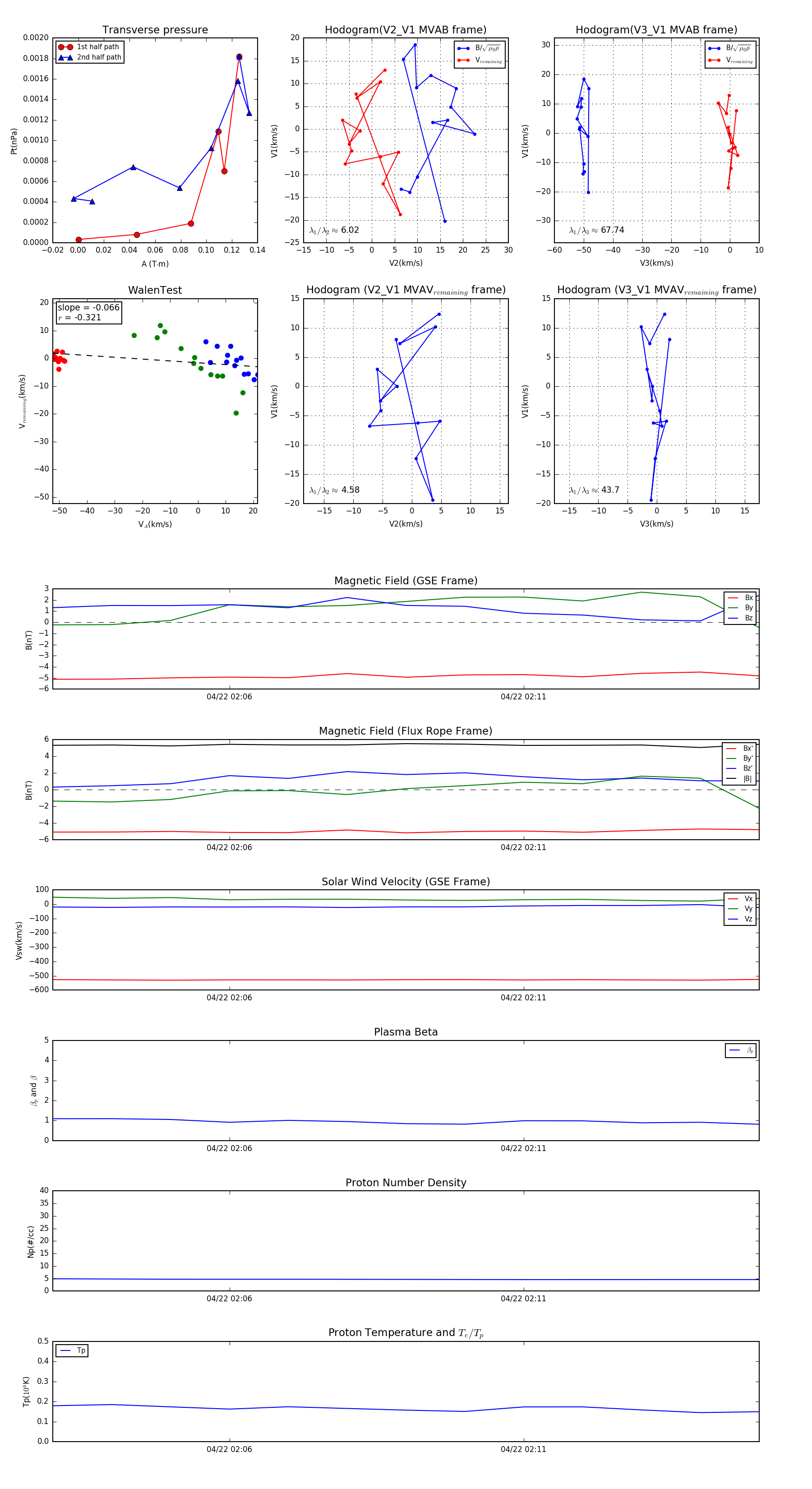Click the "Magnetic Field (Flux Rope Frame)" title

click(406, 731)
